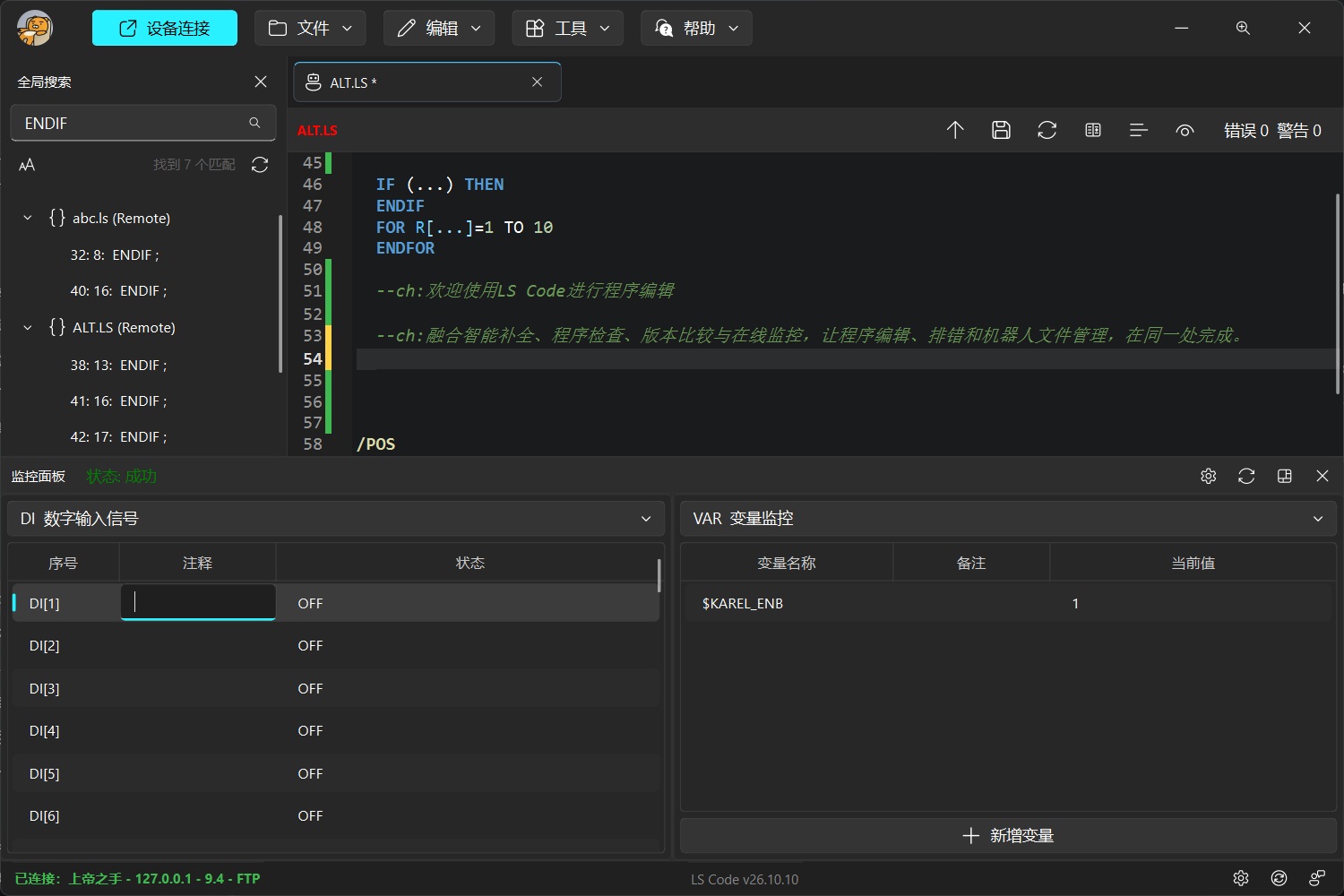Save the ALT.LS file with disk icon
The width and height of the screenshot is (1344, 896).
[1001, 130]
